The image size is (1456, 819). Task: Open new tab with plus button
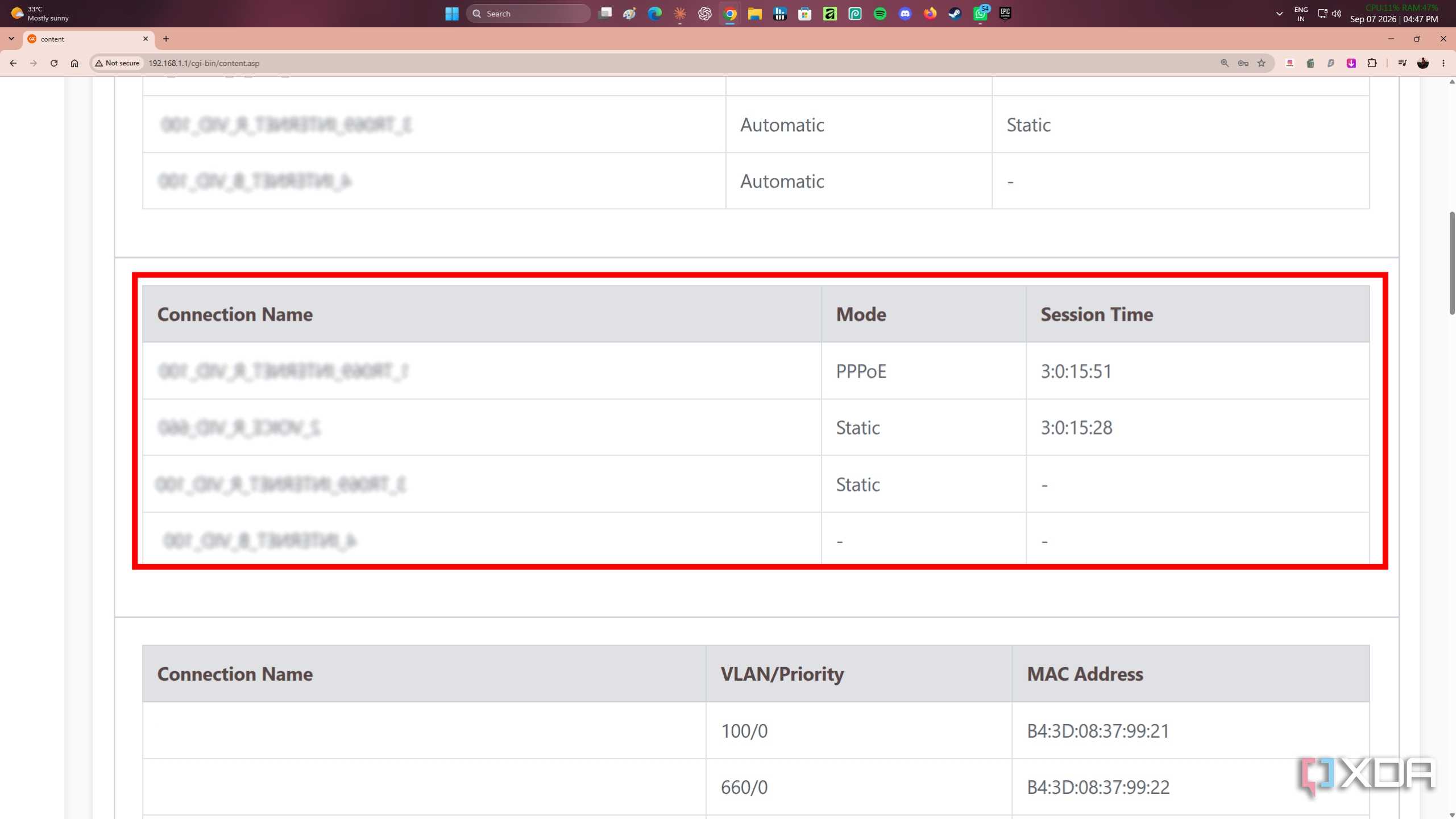click(166, 39)
